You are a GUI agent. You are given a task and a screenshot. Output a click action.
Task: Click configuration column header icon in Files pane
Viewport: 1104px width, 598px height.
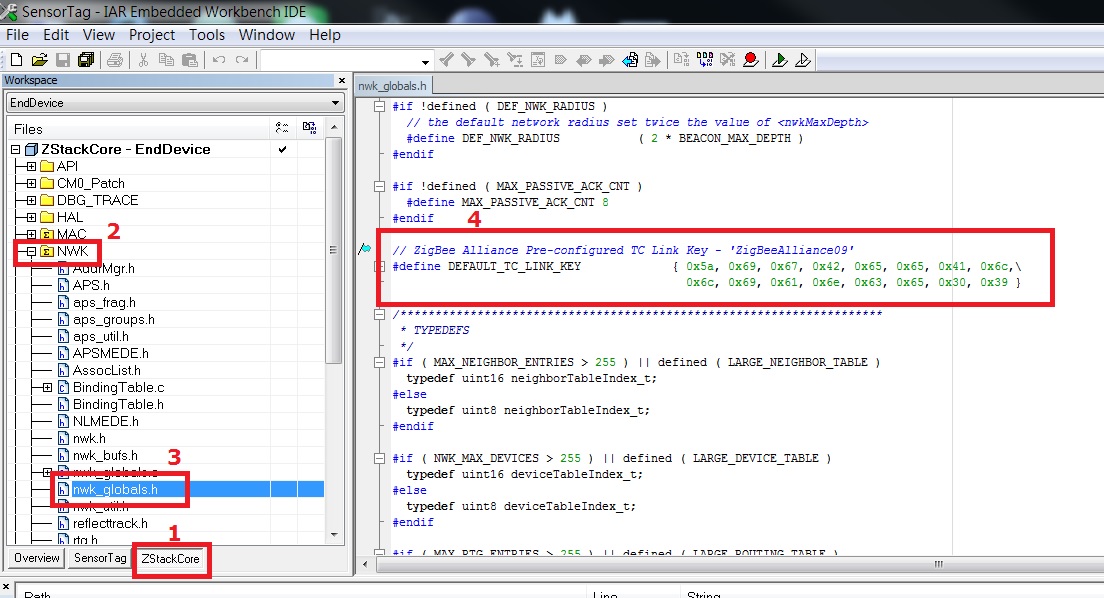pos(282,127)
